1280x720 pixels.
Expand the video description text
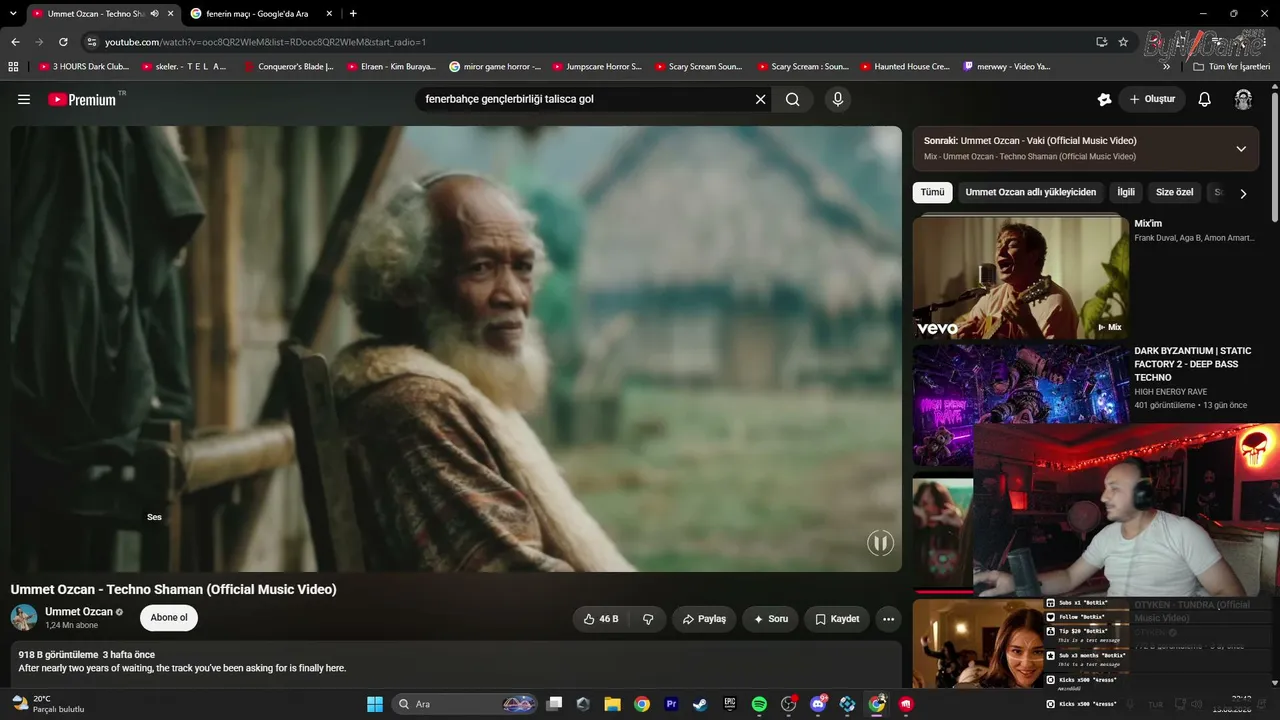456,663
